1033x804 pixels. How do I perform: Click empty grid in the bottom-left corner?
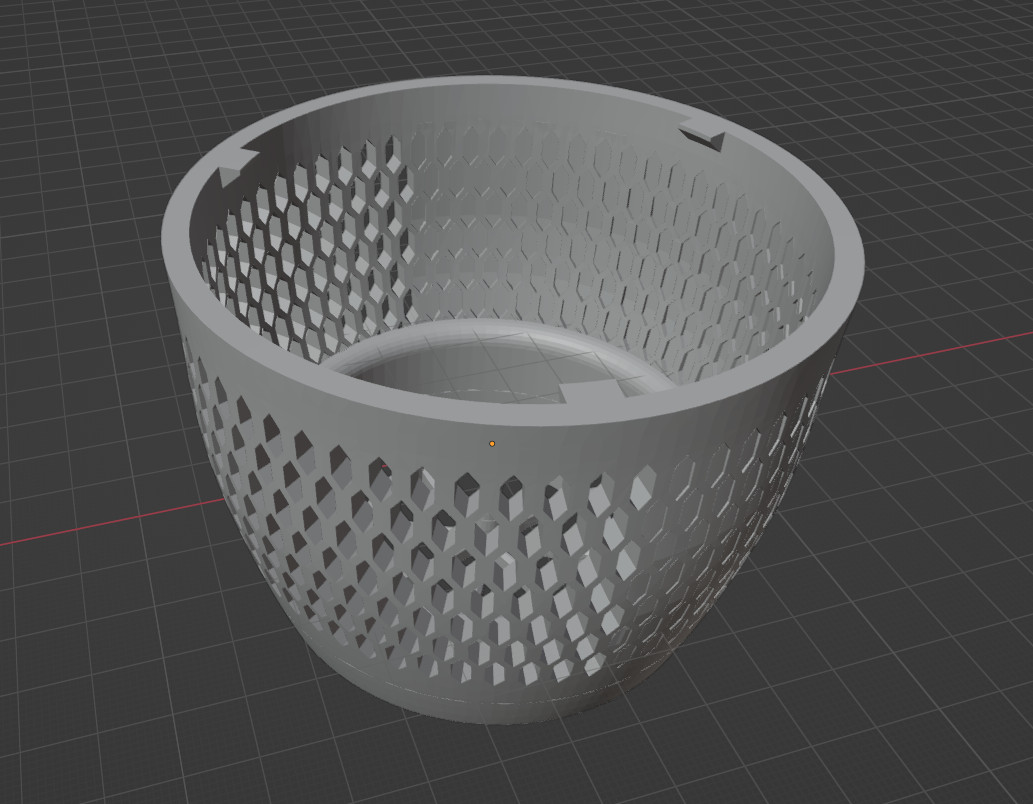point(60,750)
